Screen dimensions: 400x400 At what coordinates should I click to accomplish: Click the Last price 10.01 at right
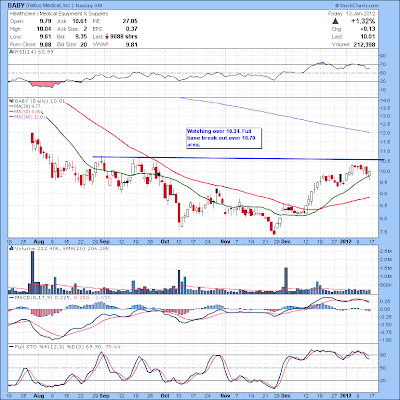point(368,37)
